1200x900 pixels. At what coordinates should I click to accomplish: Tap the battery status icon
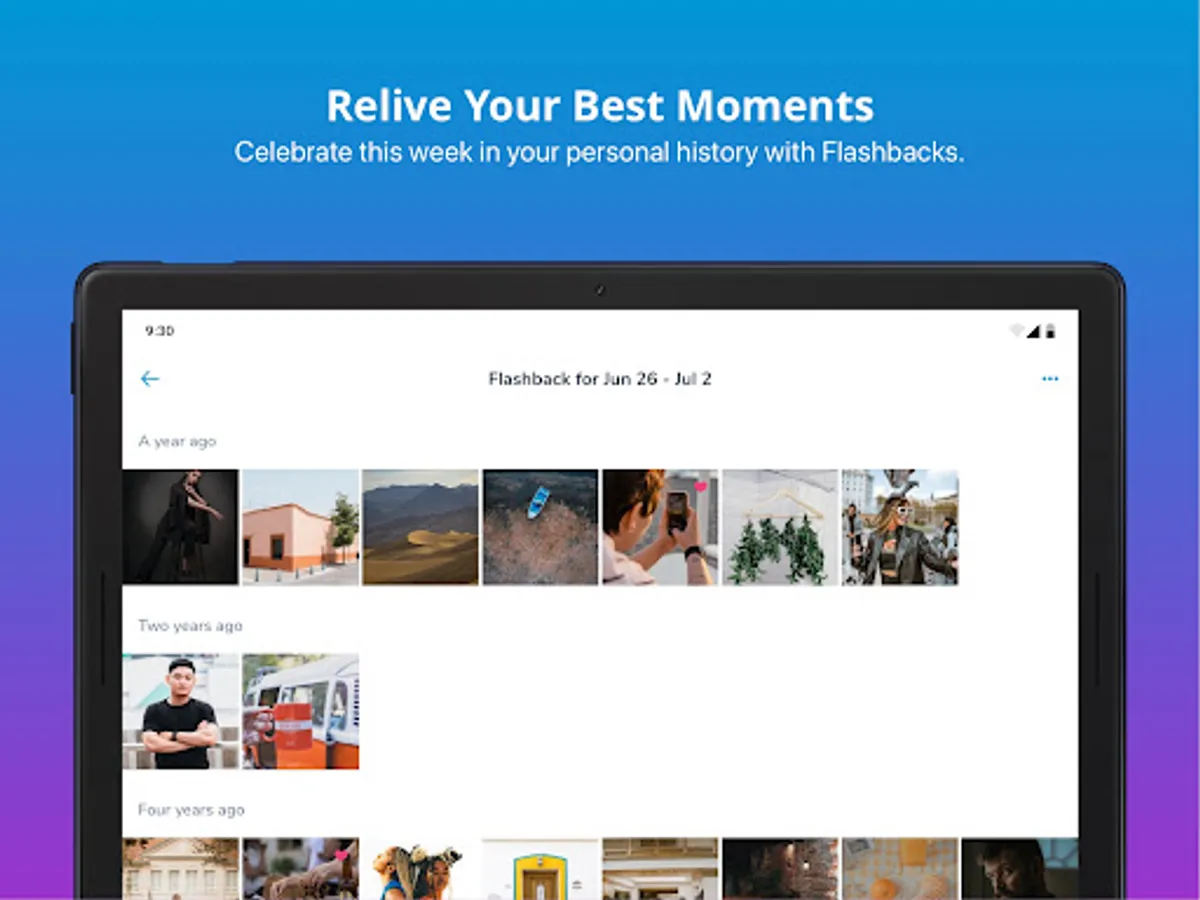(1050, 331)
